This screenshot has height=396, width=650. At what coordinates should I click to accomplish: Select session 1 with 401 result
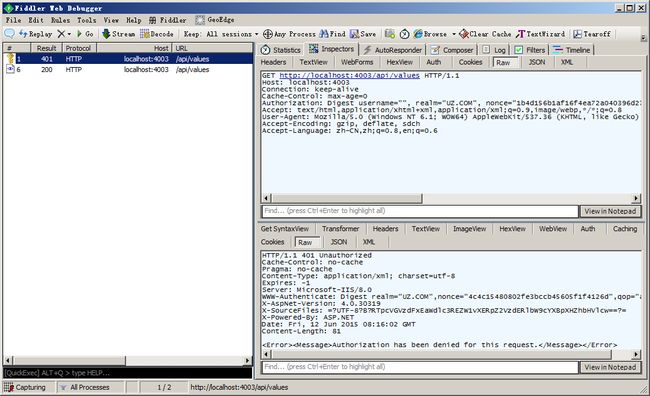coord(128,59)
